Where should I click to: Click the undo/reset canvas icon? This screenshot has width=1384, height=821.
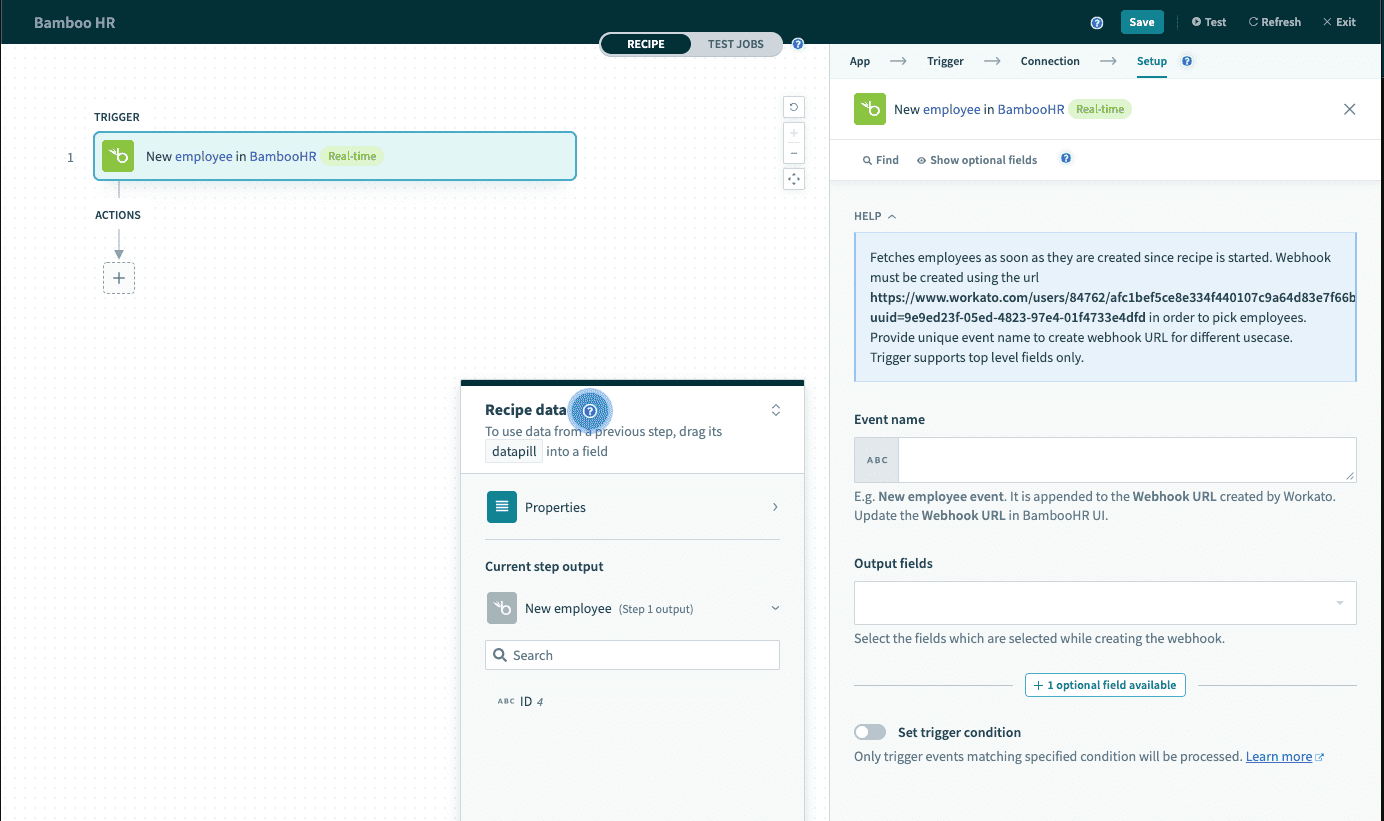tap(794, 107)
